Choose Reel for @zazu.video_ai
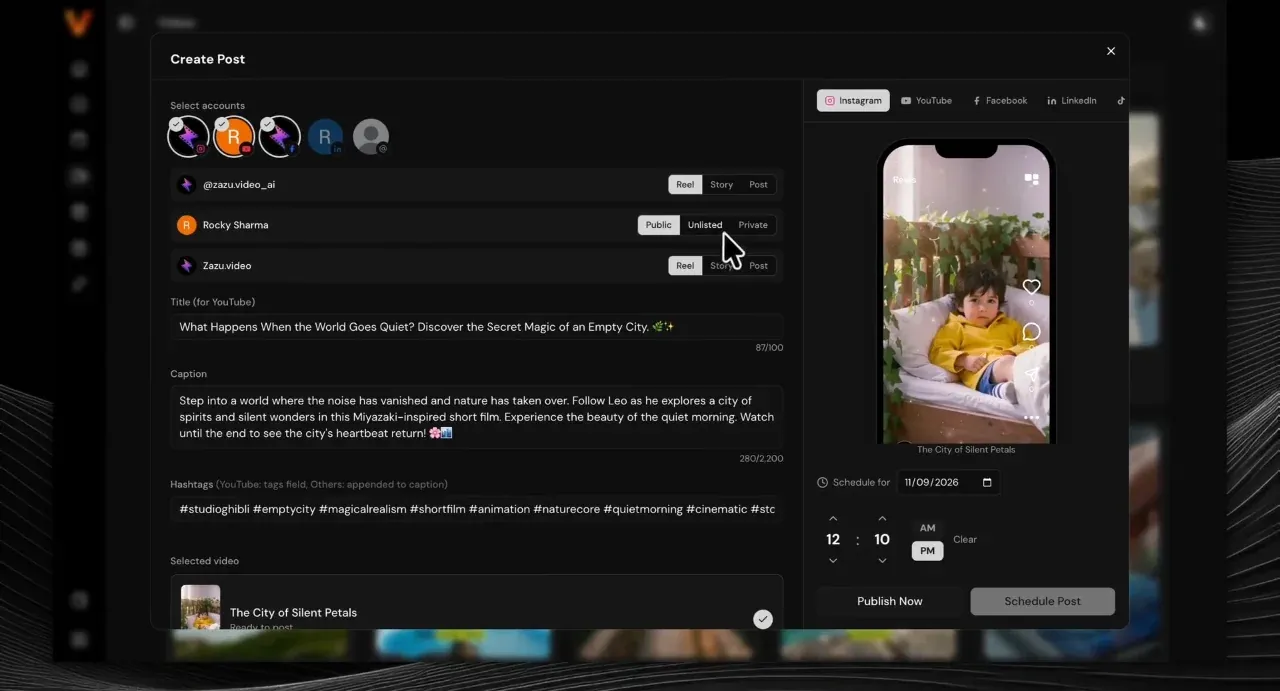The height and width of the screenshot is (691, 1280). click(685, 184)
